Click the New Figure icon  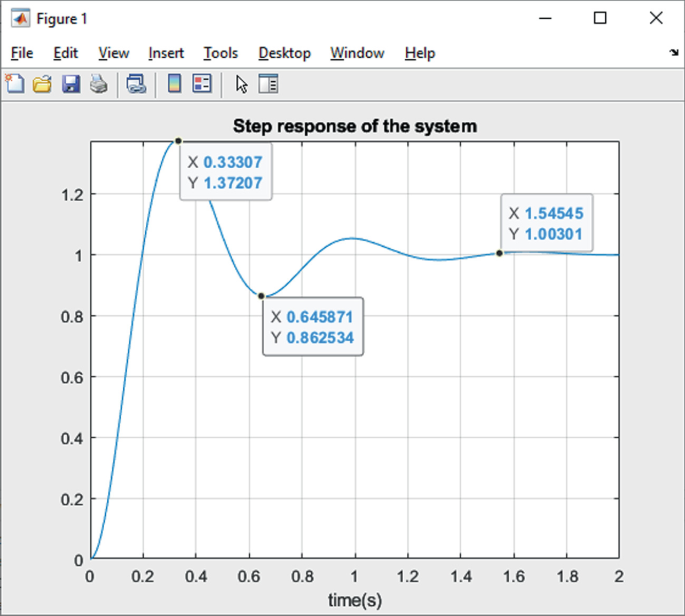[15, 83]
